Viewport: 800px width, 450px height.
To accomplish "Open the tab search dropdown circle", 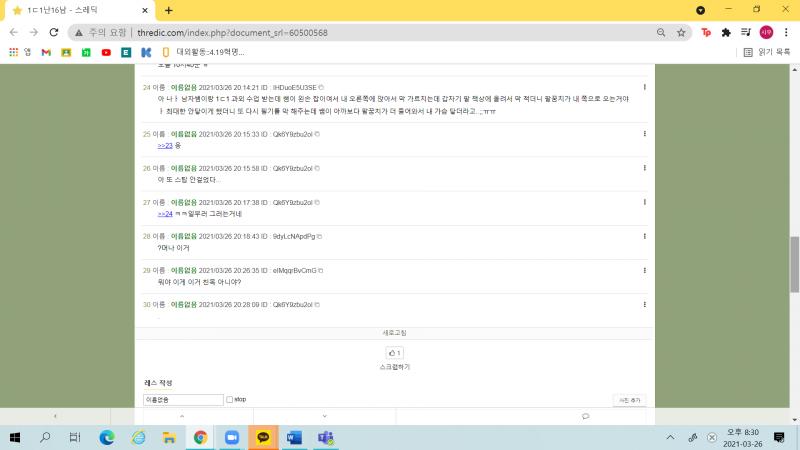I will 701,10.
